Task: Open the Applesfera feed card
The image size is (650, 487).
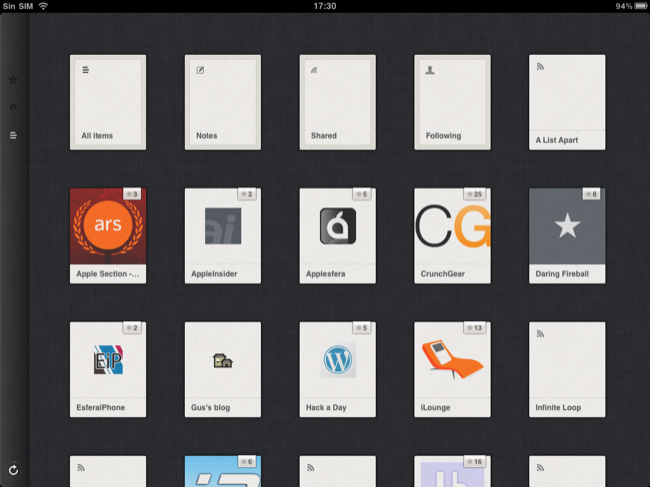Action: (x=337, y=236)
